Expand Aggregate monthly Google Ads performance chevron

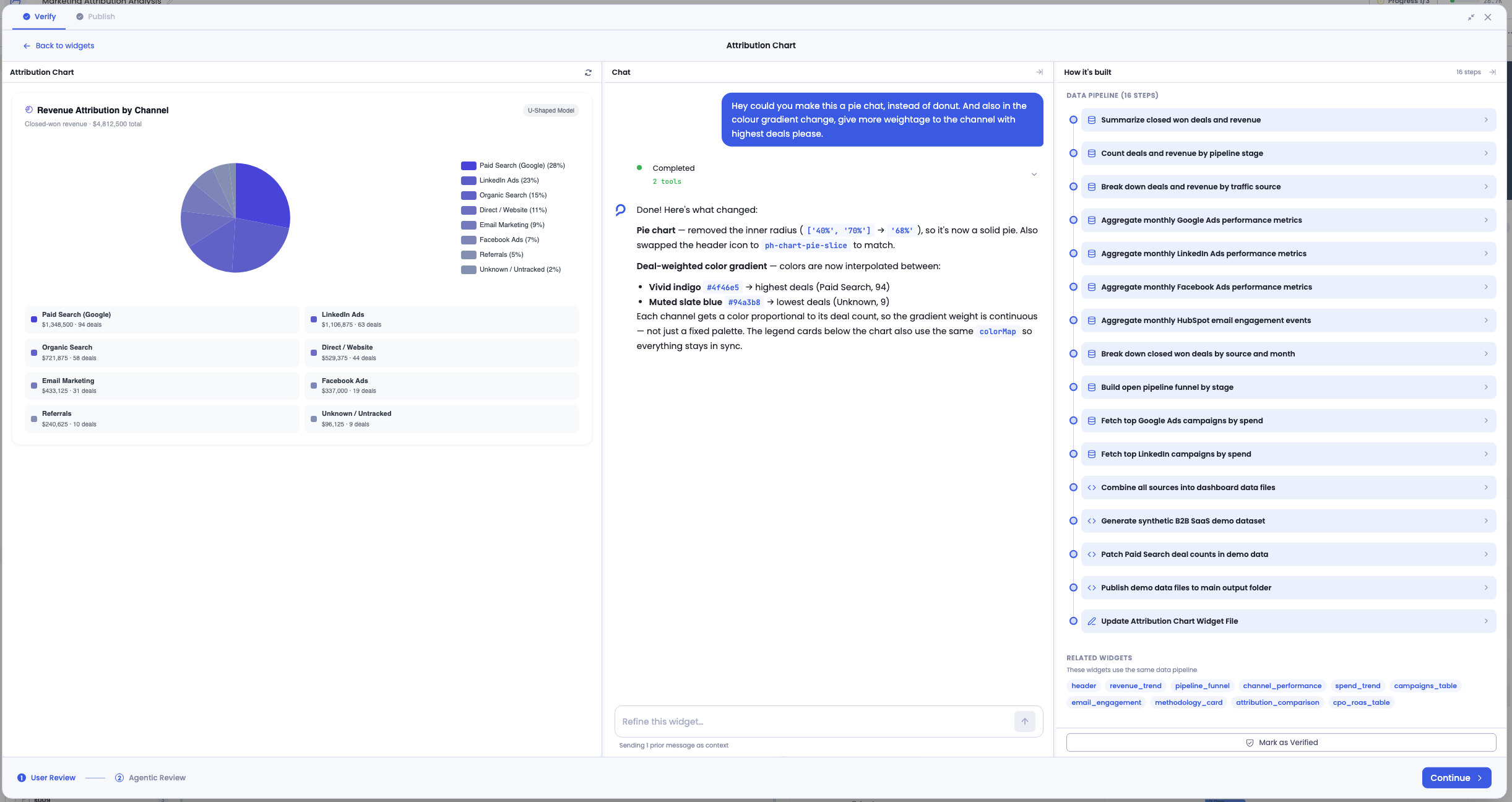pyautogui.click(x=1486, y=220)
